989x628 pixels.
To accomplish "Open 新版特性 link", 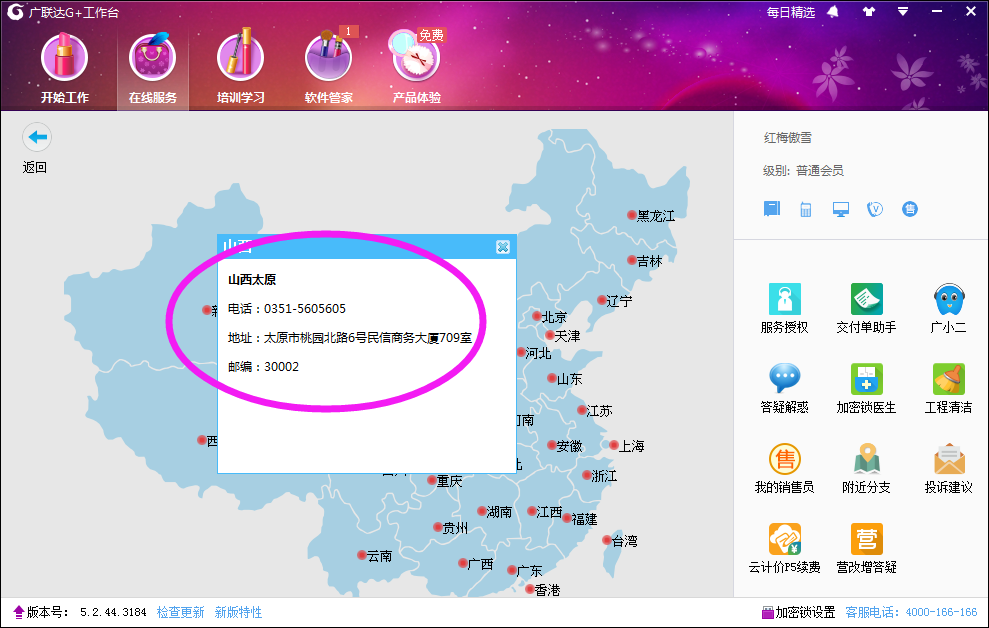I will pos(238,612).
